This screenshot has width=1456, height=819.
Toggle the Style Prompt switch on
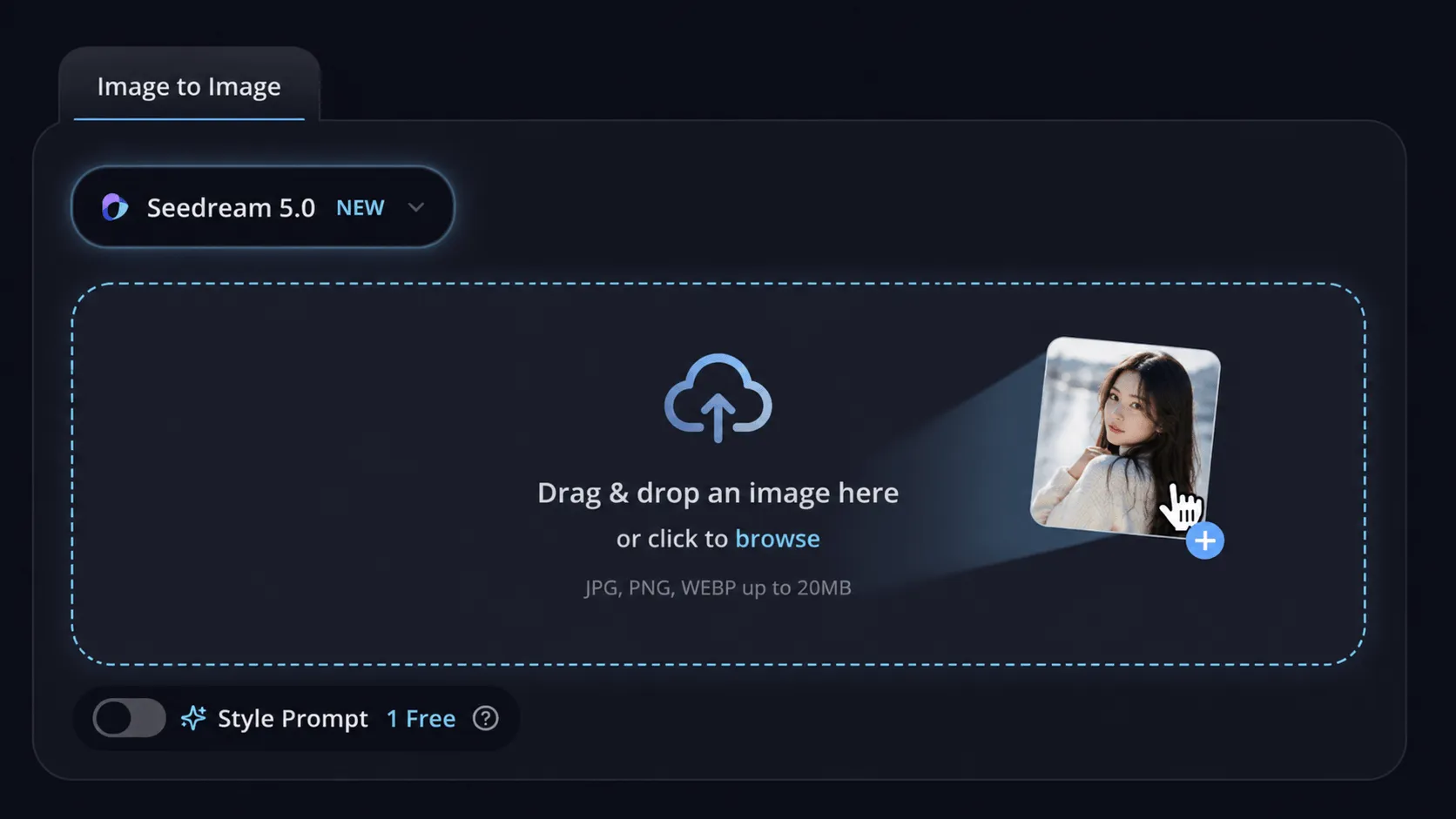(129, 718)
